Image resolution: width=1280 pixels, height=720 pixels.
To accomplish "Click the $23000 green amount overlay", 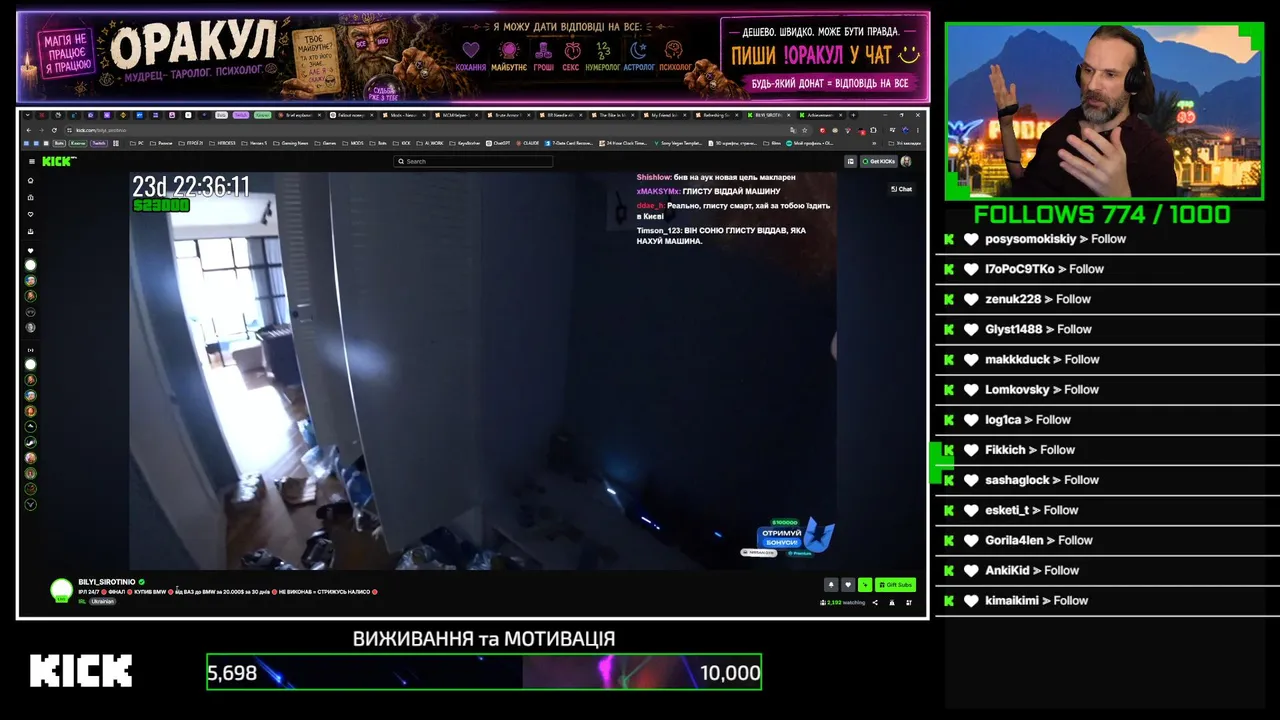I will tap(161, 206).
